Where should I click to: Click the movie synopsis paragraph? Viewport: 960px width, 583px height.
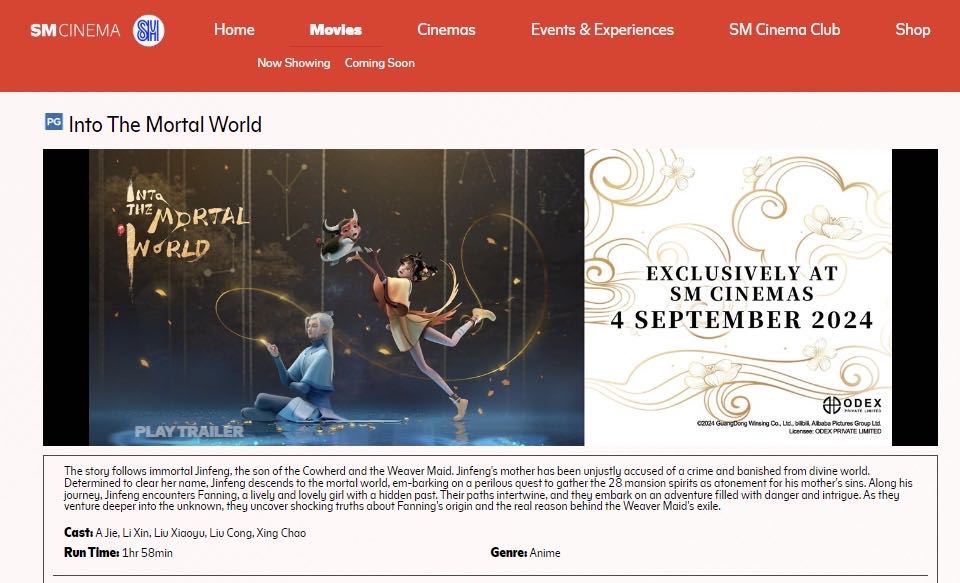488,489
